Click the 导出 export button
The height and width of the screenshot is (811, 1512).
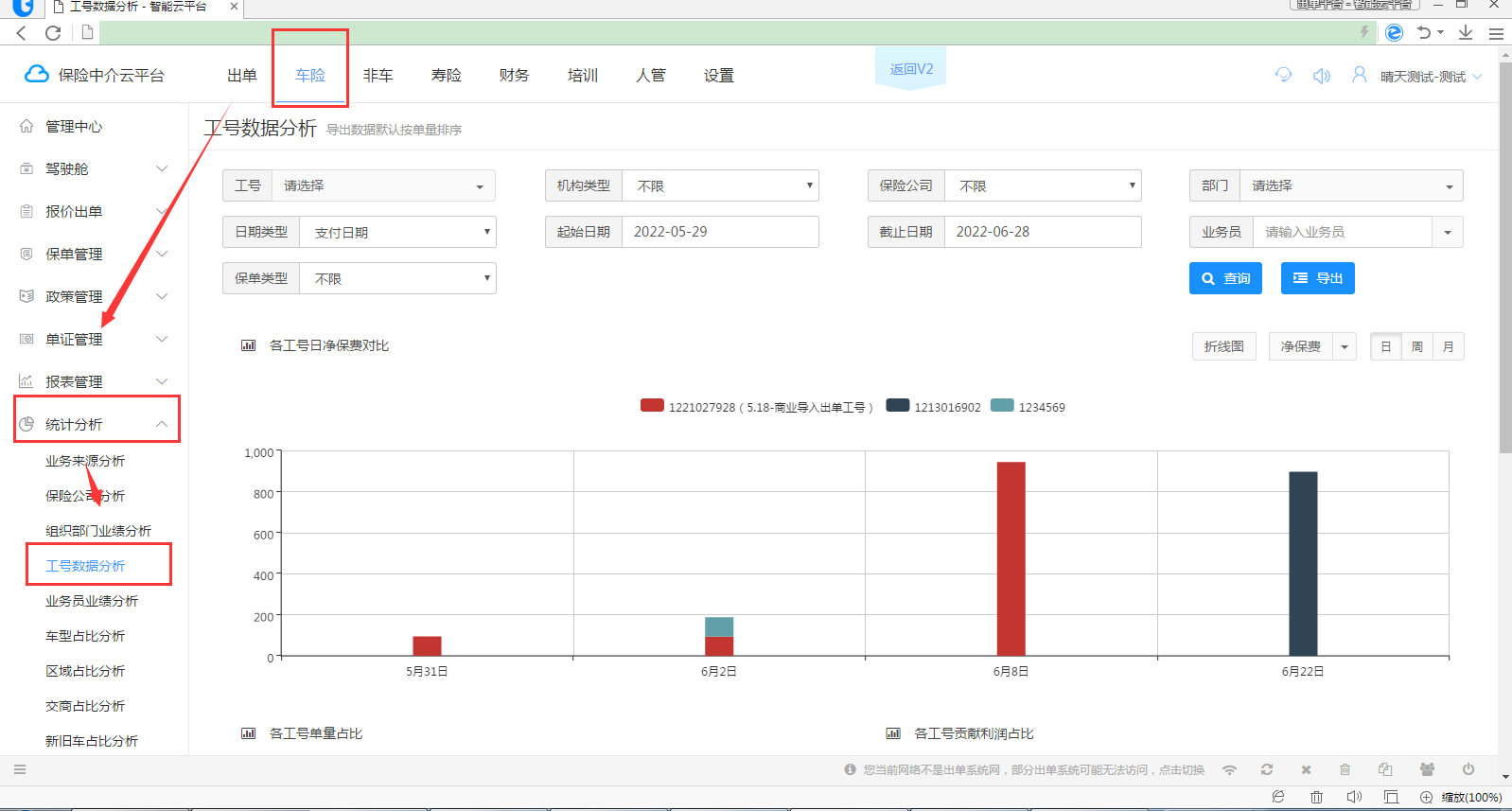click(x=1318, y=278)
